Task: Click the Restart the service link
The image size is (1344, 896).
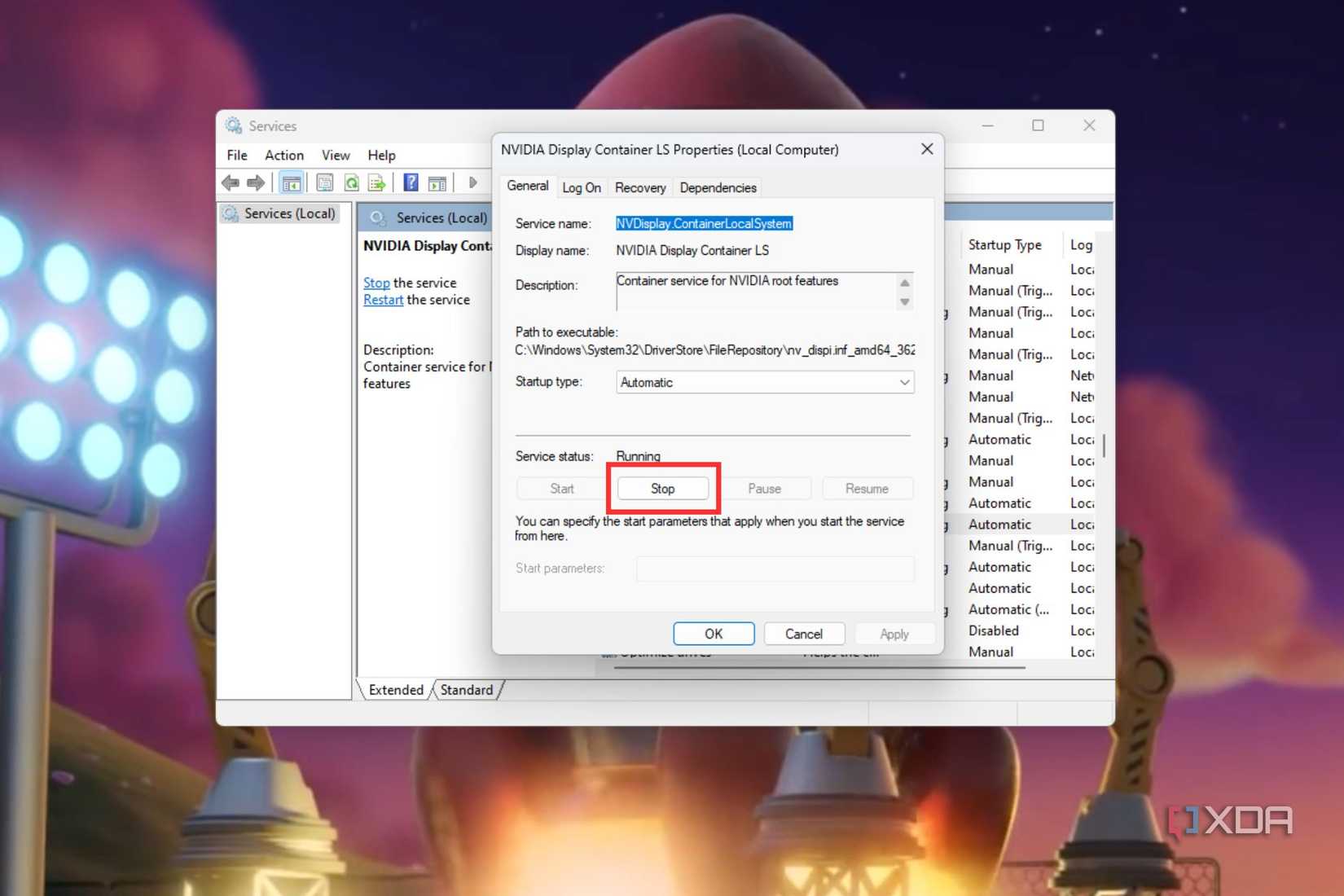Action: (383, 300)
